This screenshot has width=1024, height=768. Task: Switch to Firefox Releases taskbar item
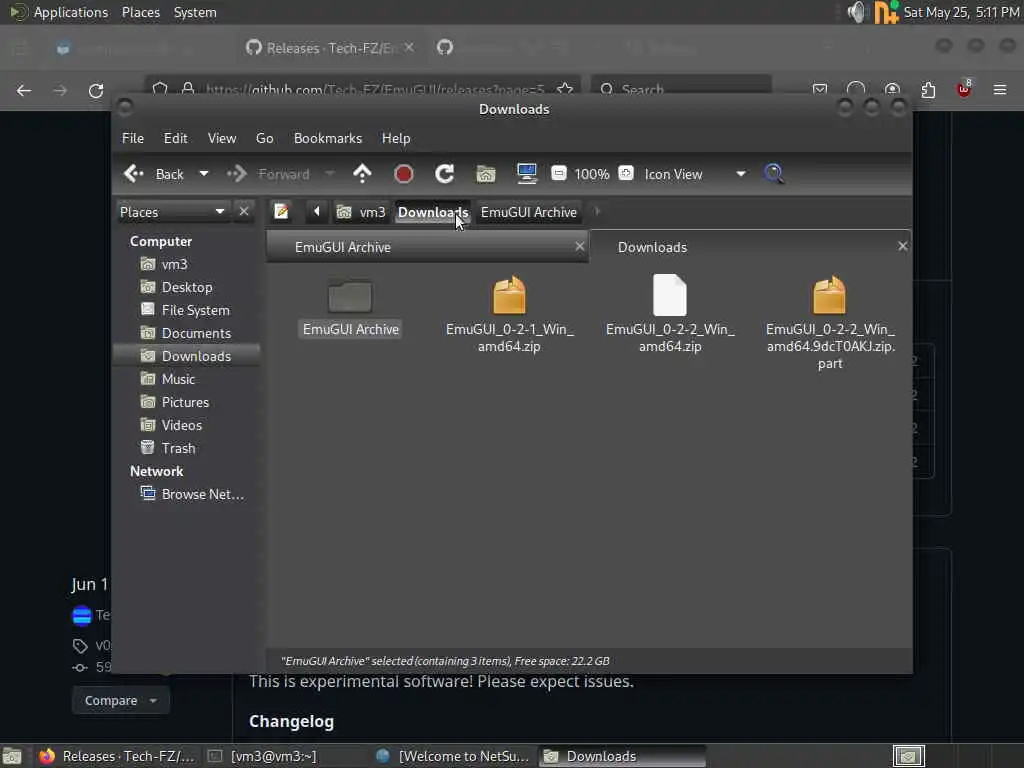(118, 756)
